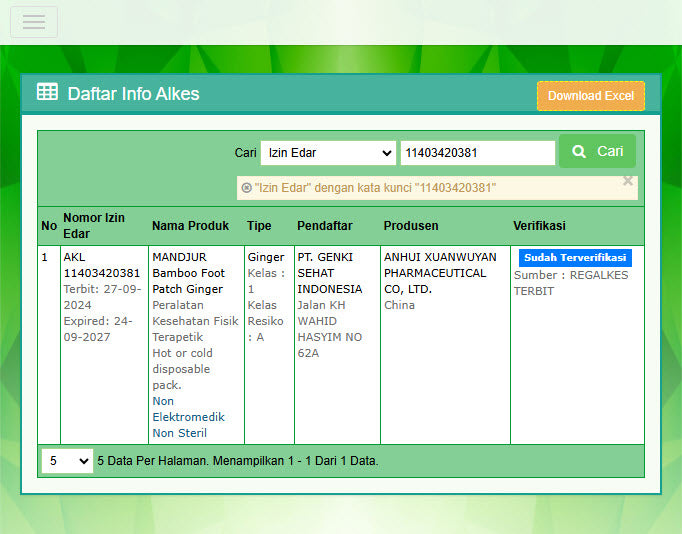Screen dimensions: 682x534
Task: Expand the Izin Edar search category dropdown
Action: tap(328, 153)
